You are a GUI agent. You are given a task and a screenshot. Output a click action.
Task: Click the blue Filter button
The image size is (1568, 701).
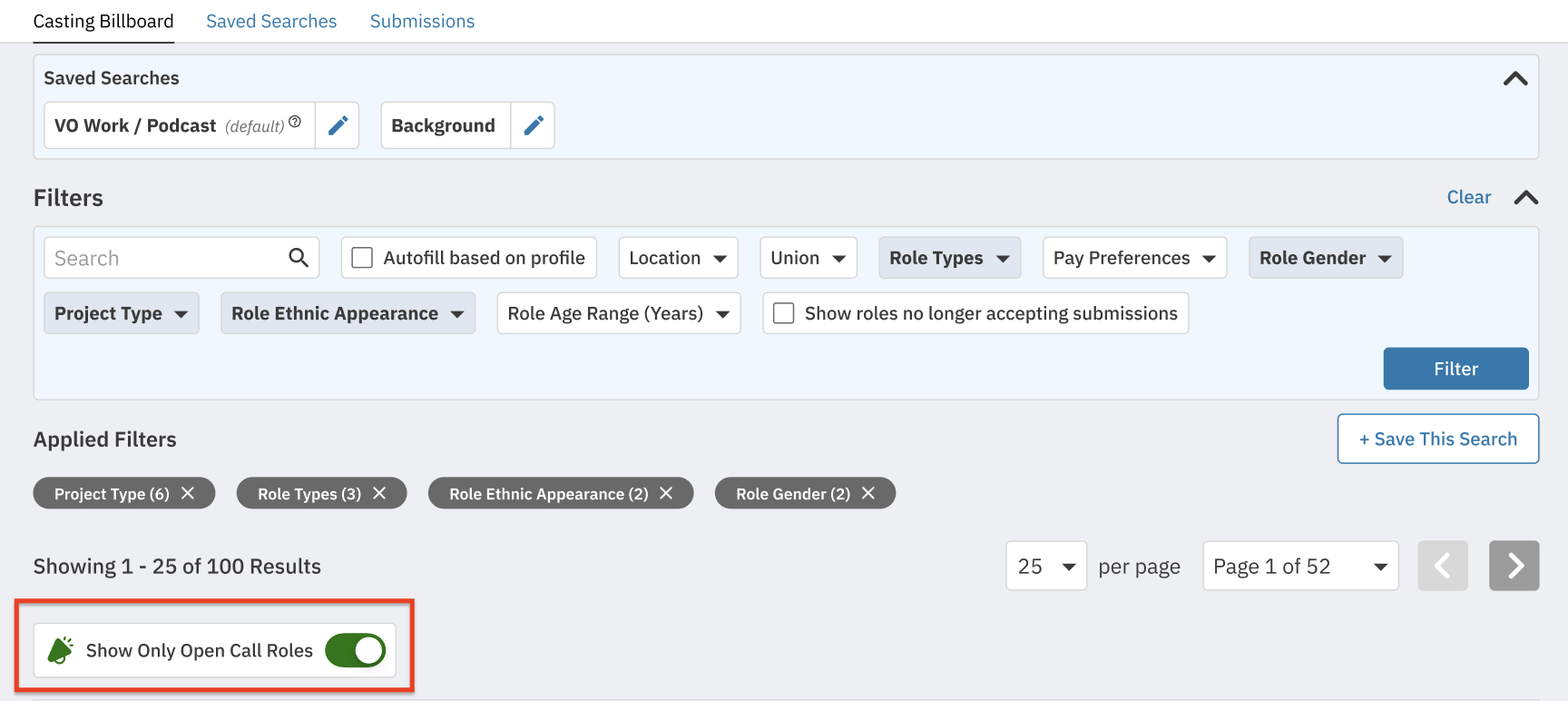[1455, 369]
